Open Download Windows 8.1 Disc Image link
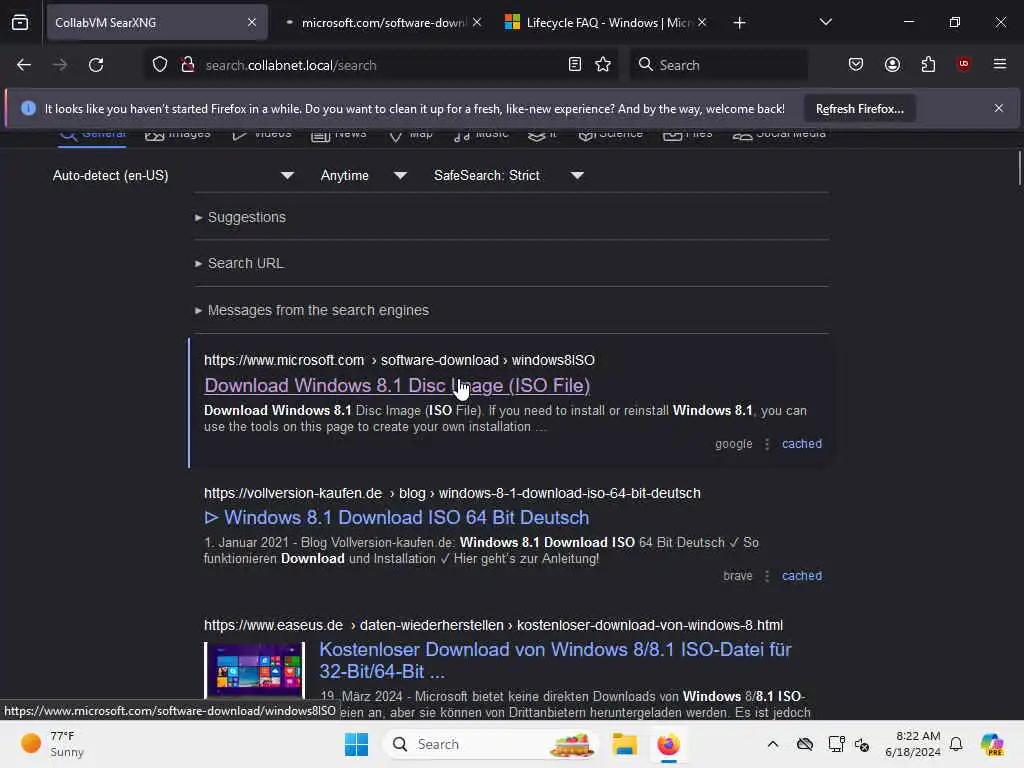The height and width of the screenshot is (768, 1024). click(397, 386)
